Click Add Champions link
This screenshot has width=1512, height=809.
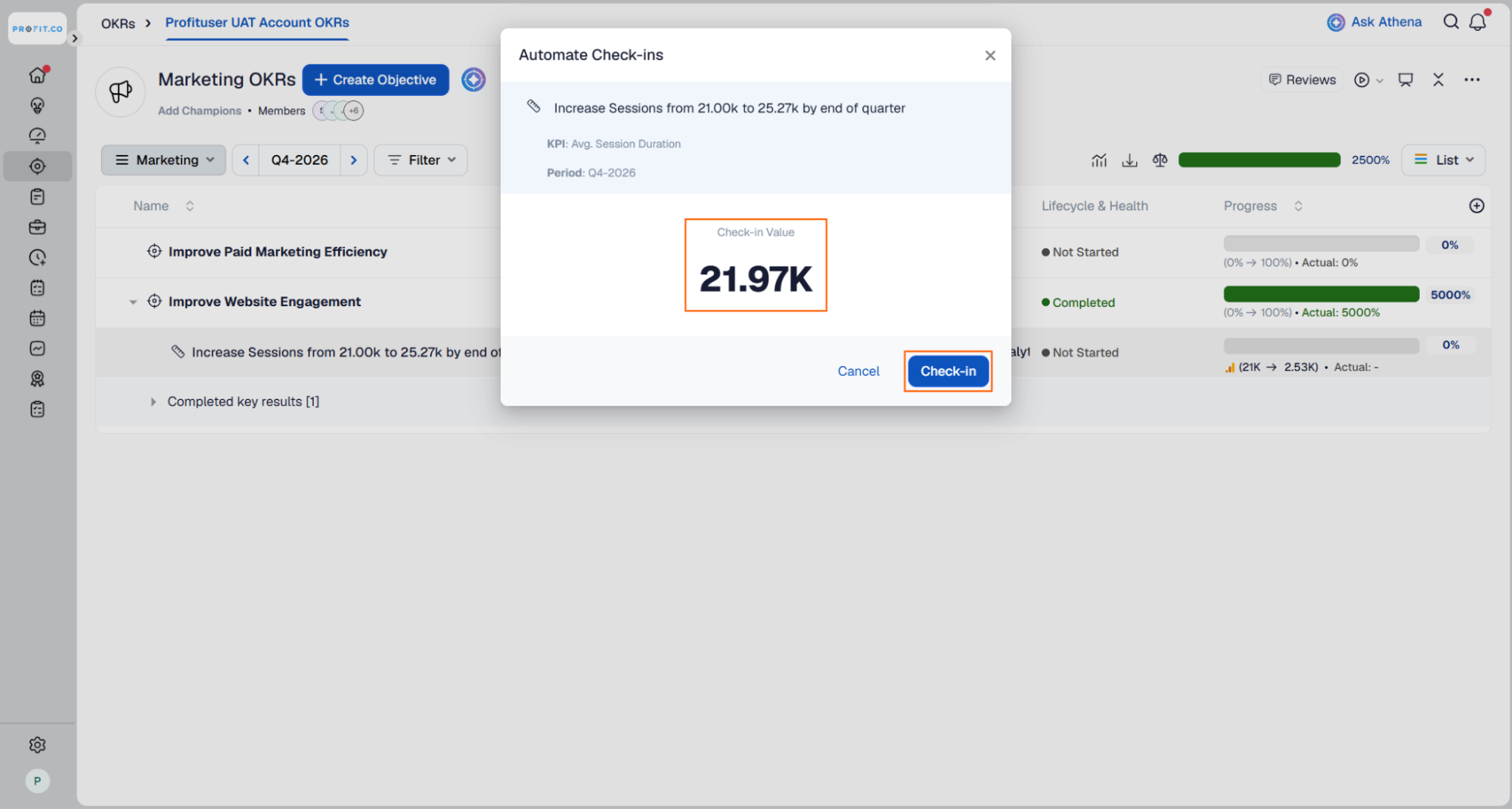(200, 110)
